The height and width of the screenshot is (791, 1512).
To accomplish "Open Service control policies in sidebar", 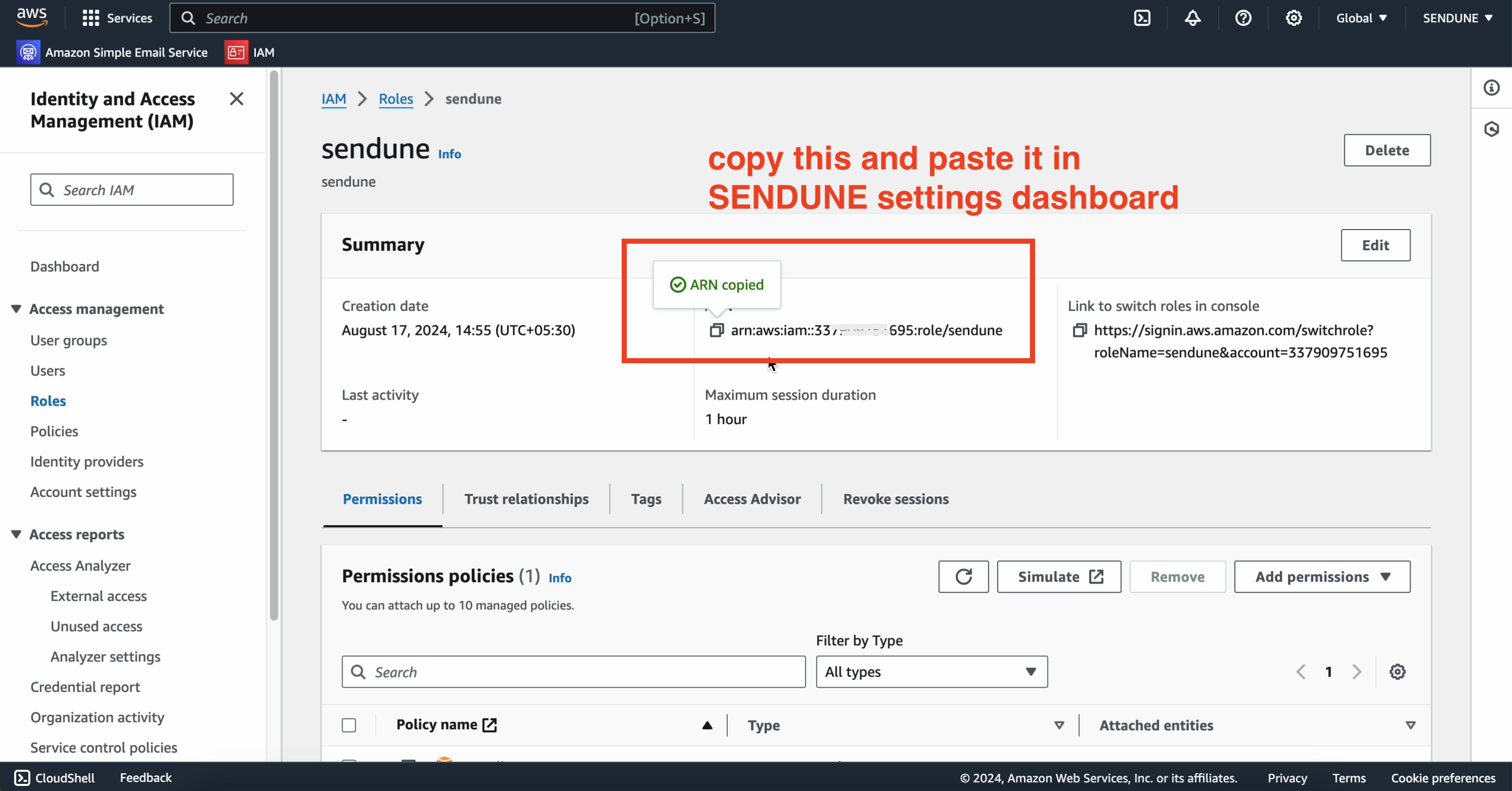I will 104,748.
